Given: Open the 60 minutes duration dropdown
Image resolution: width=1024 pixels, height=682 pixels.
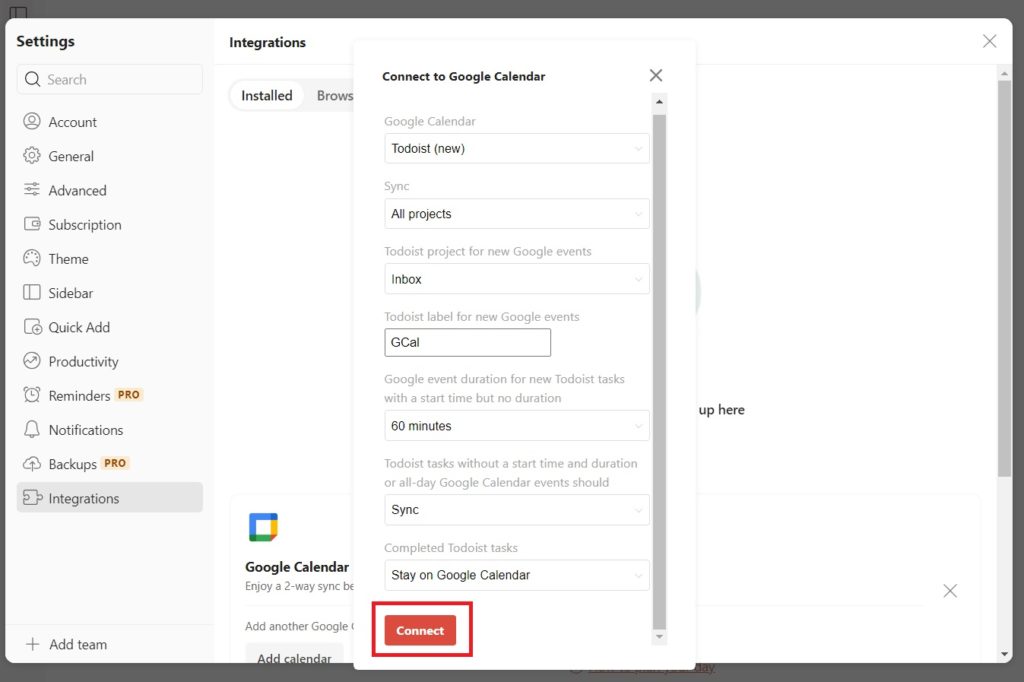Looking at the screenshot, I should 517,426.
